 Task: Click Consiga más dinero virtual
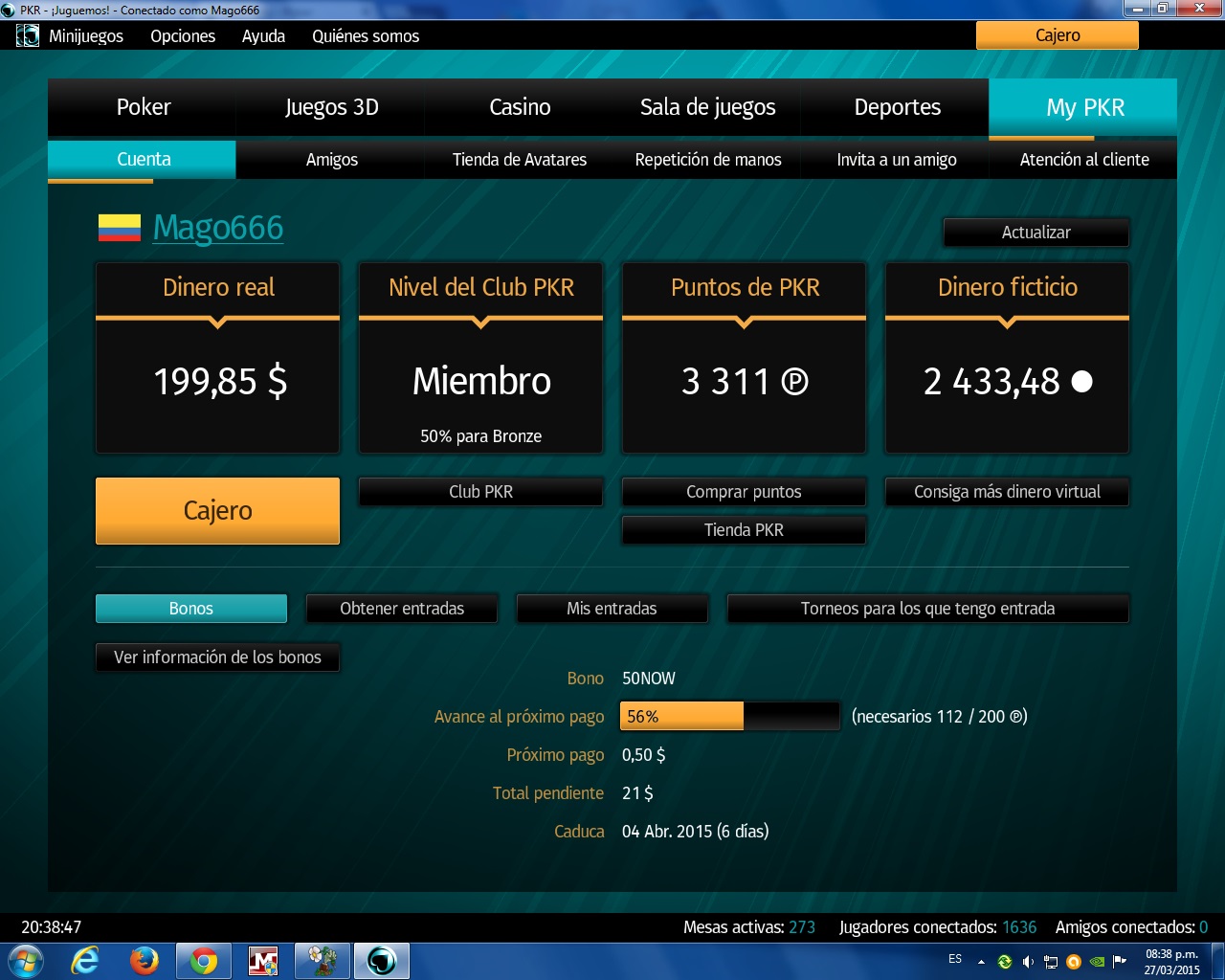click(x=1007, y=492)
